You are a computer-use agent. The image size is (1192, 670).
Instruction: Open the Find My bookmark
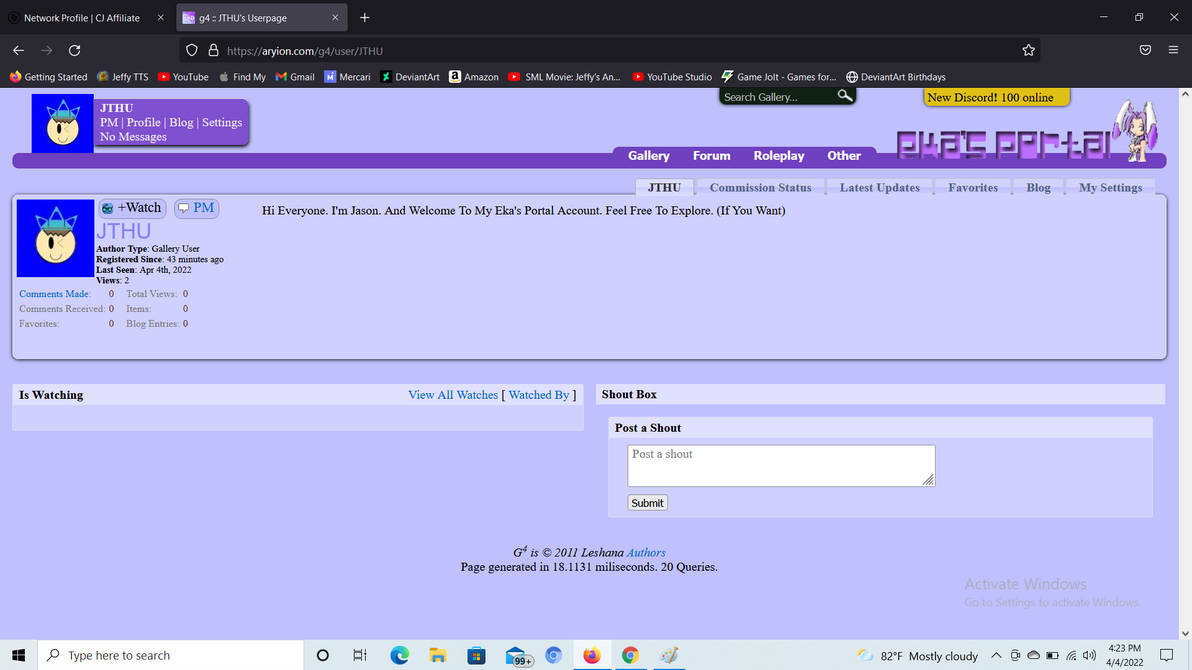(x=242, y=77)
